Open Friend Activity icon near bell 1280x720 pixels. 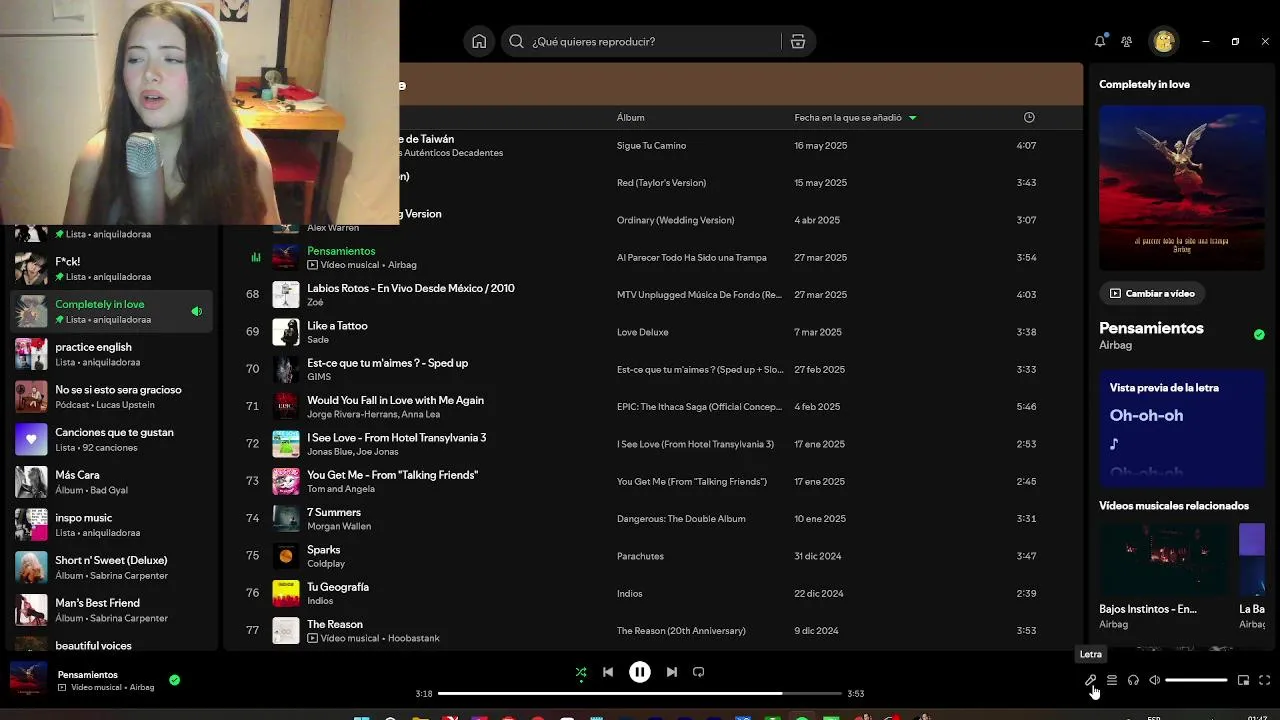pyautogui.click(x=1127, y=41)
